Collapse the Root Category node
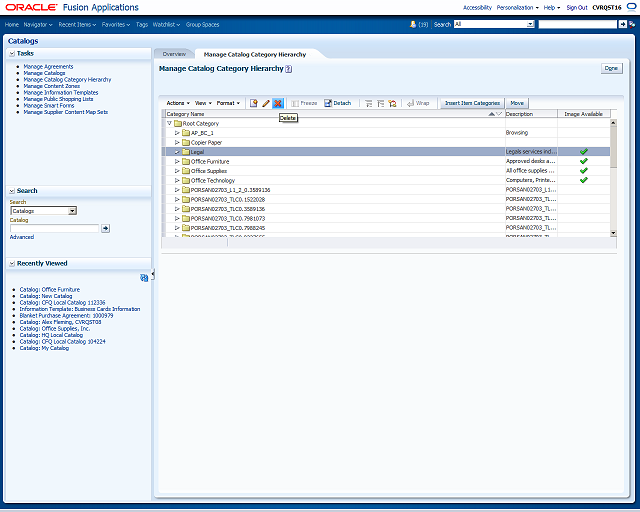 [169, 123]
